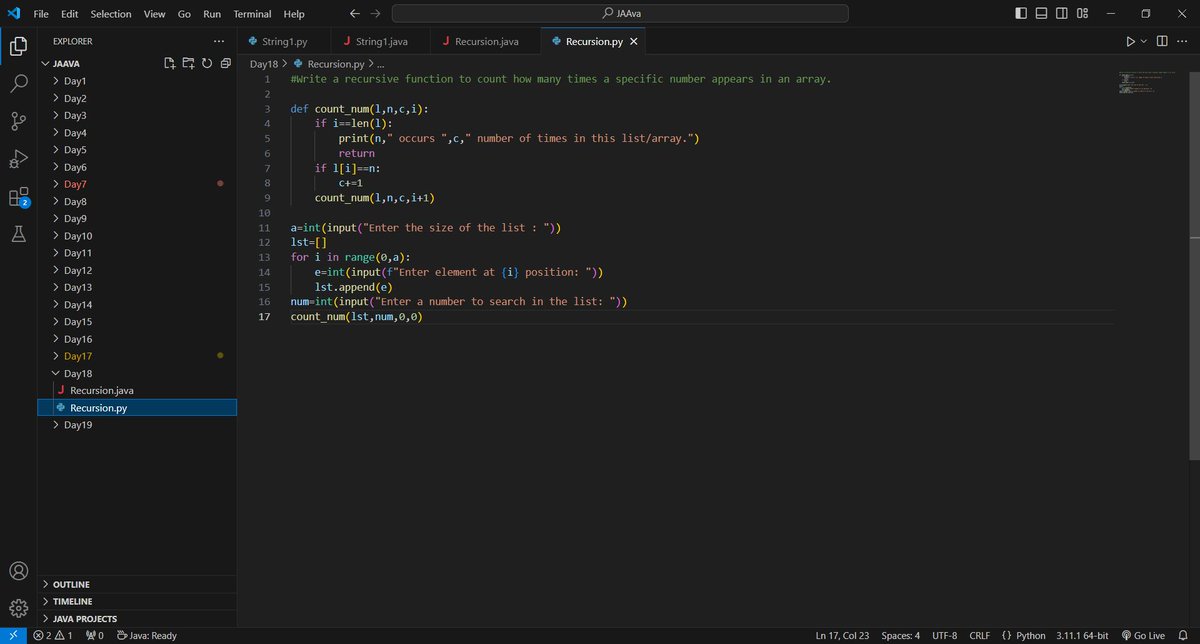
Task: Open the Explorer view in activity bar
Action: 18,46
